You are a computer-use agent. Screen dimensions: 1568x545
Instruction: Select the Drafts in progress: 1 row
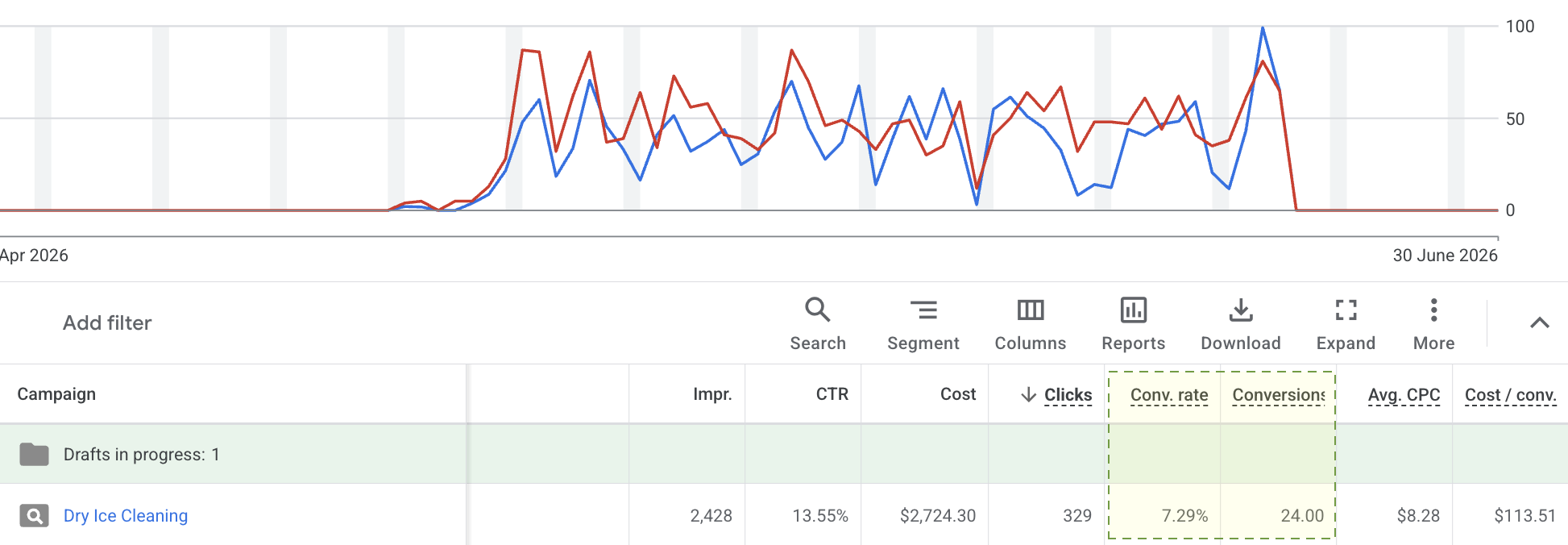pos(784,454)
